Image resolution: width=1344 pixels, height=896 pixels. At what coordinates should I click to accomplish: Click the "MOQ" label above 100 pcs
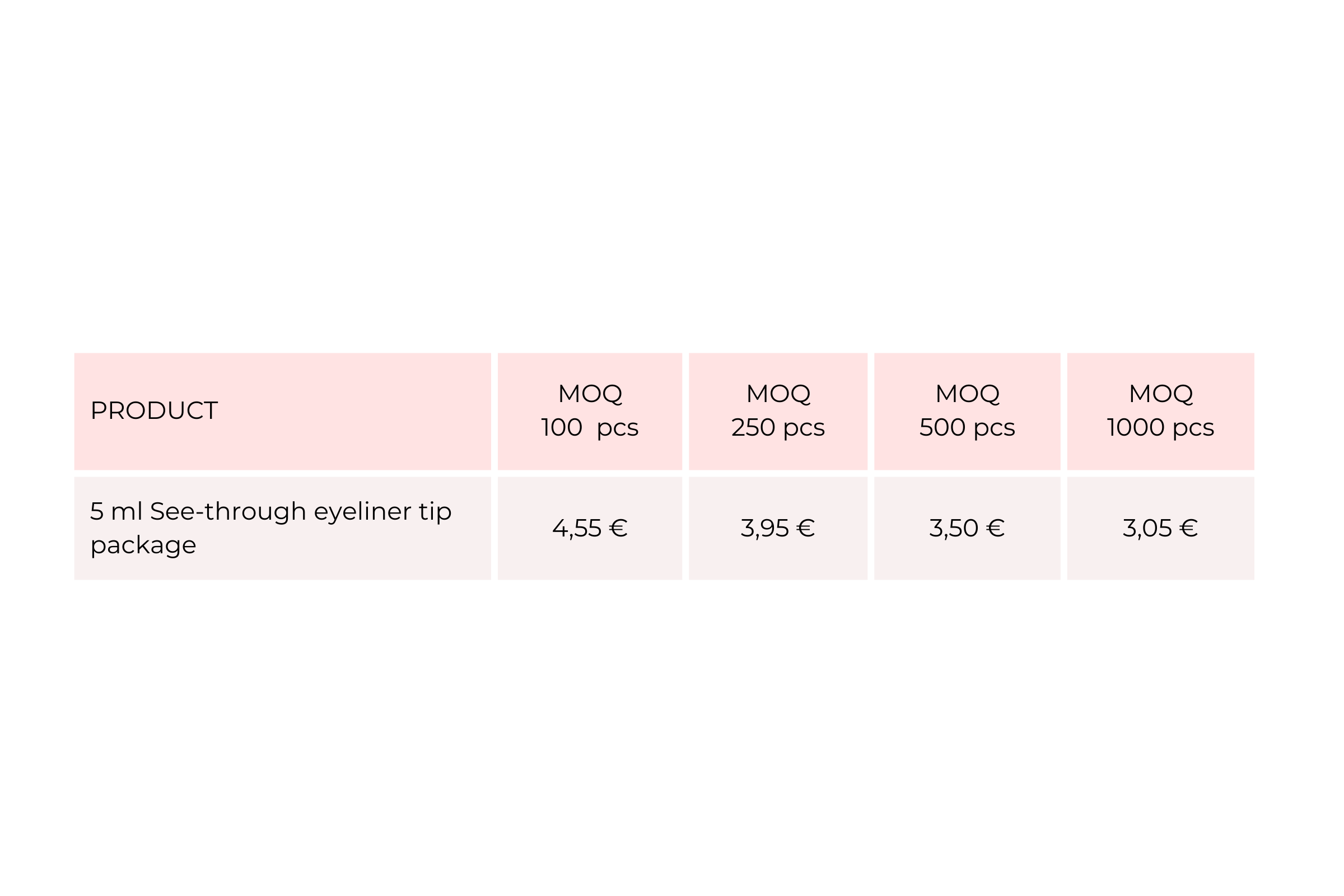coord(590,394)
